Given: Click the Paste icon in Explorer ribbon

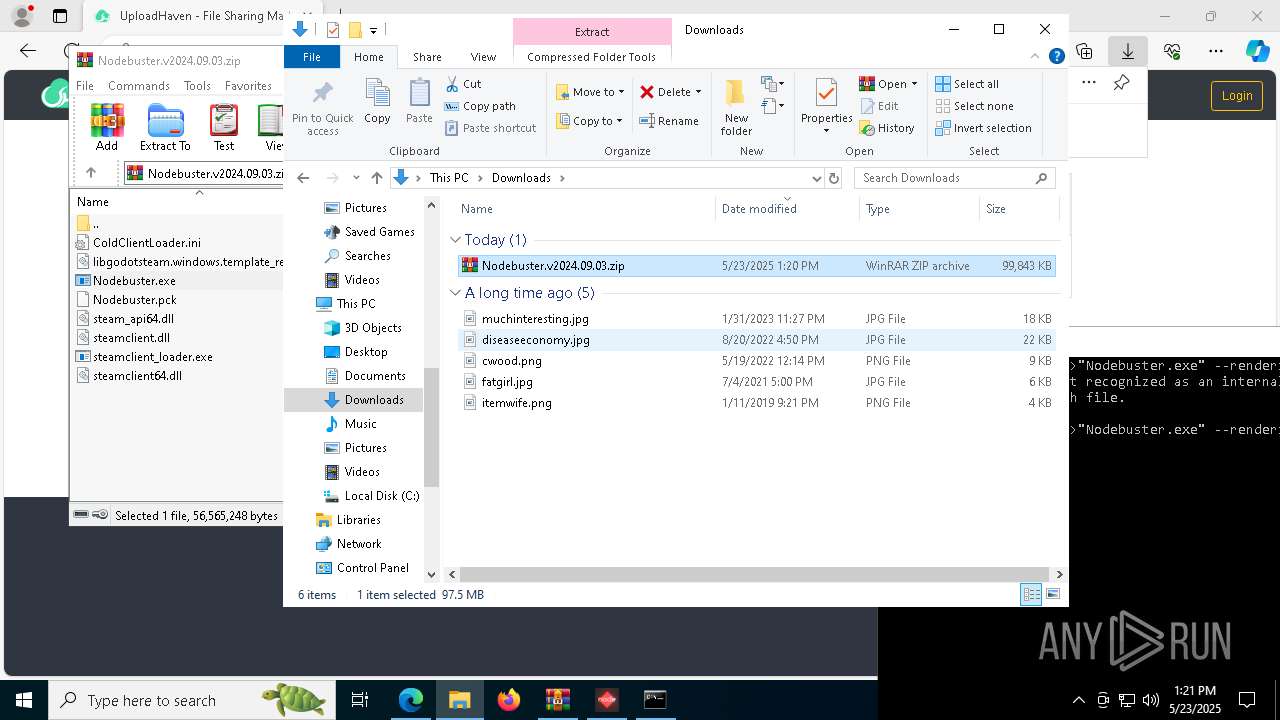Looking at the screenshot, I should [419, 101].
